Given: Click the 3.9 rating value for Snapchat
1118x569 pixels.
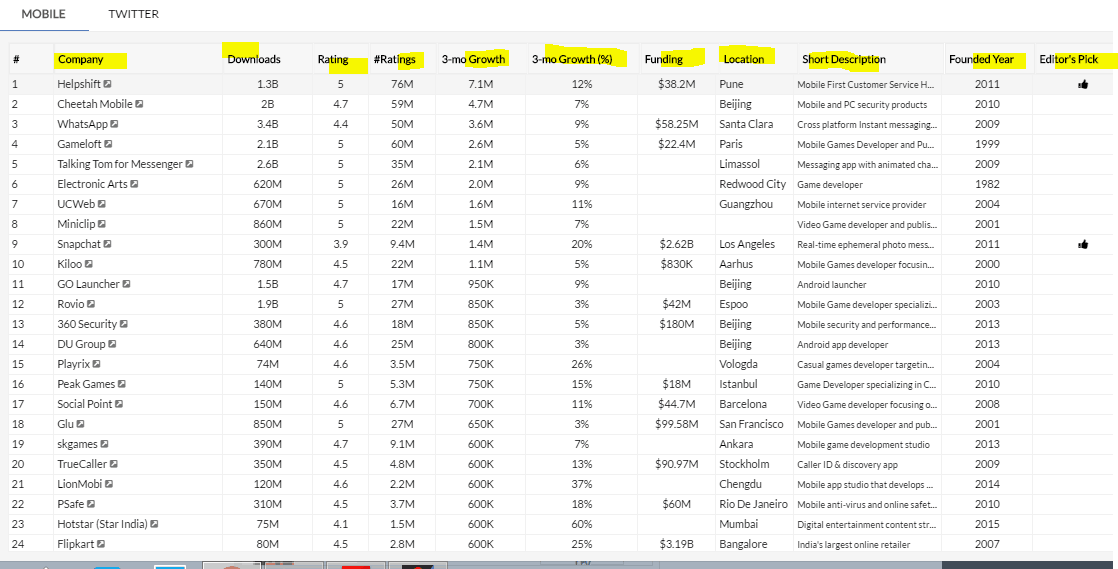Looking at the screenshot, I should 341,244.
